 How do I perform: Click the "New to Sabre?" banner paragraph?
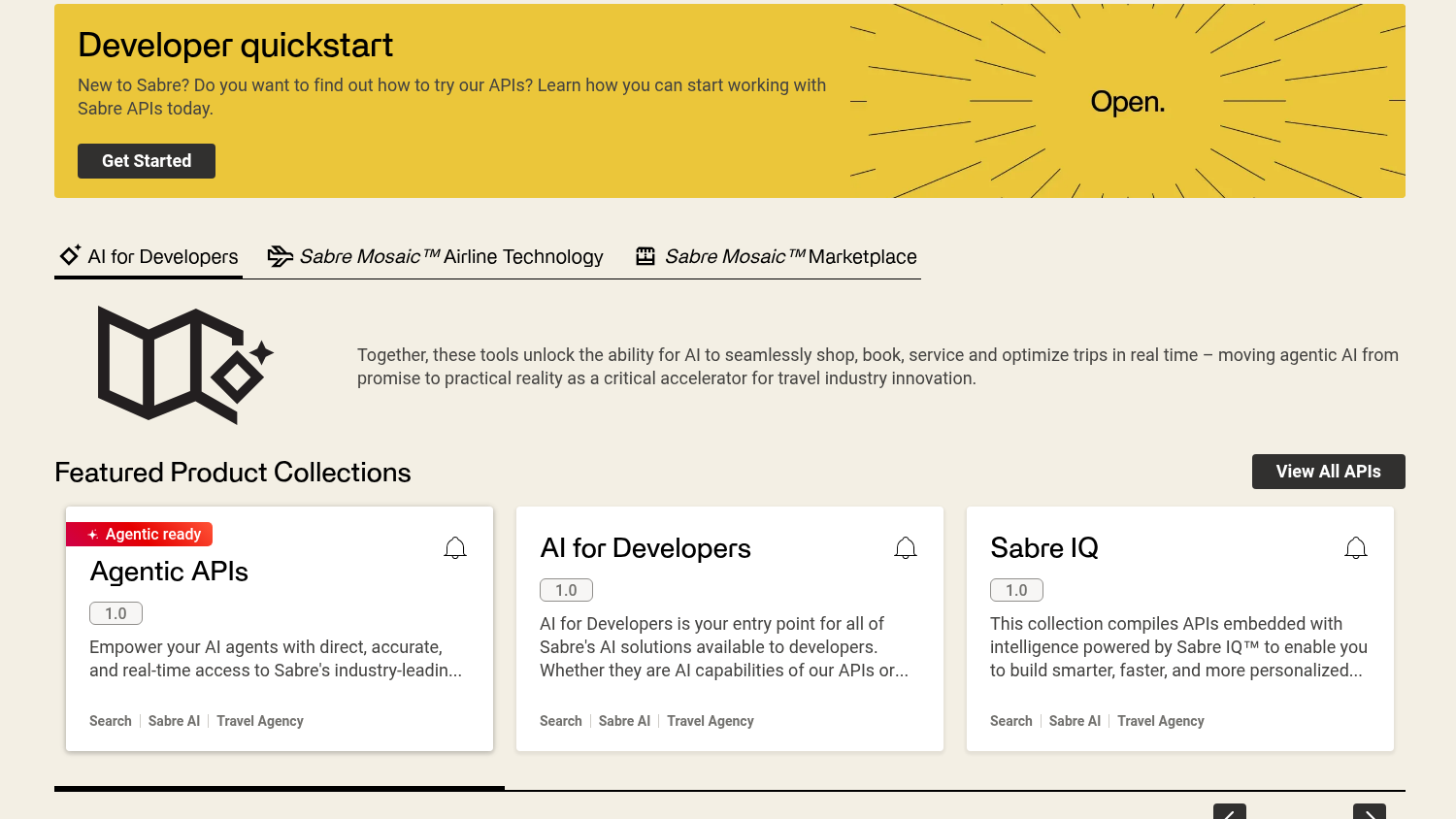[x=452, y=97]
